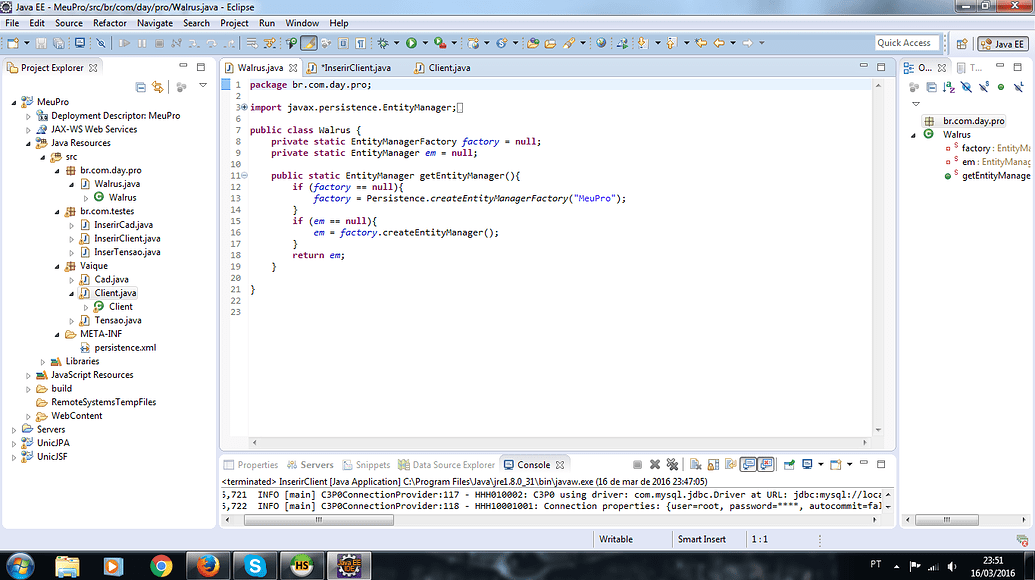Click the New file wizard icon
The image size is (1035, 580).
[12, 43]
